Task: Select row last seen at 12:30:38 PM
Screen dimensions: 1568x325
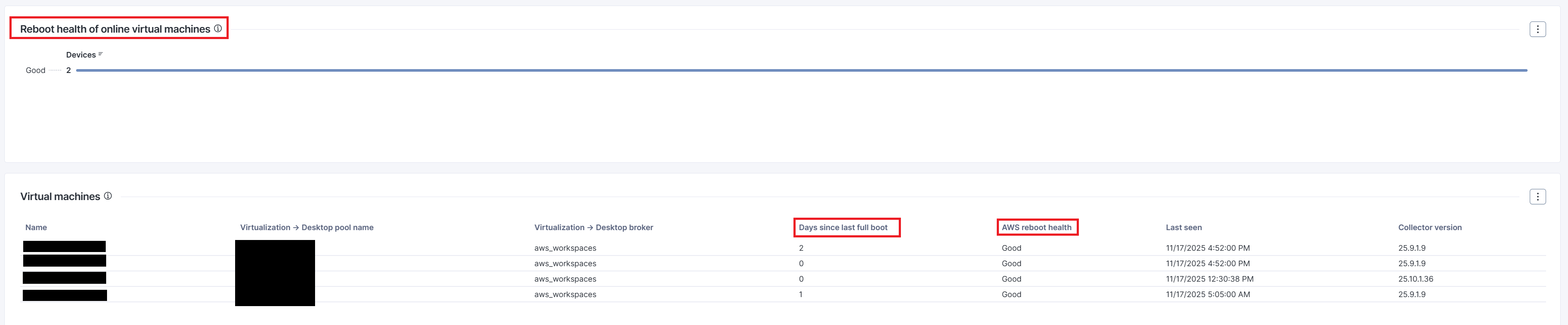Action: point(1209,279)
